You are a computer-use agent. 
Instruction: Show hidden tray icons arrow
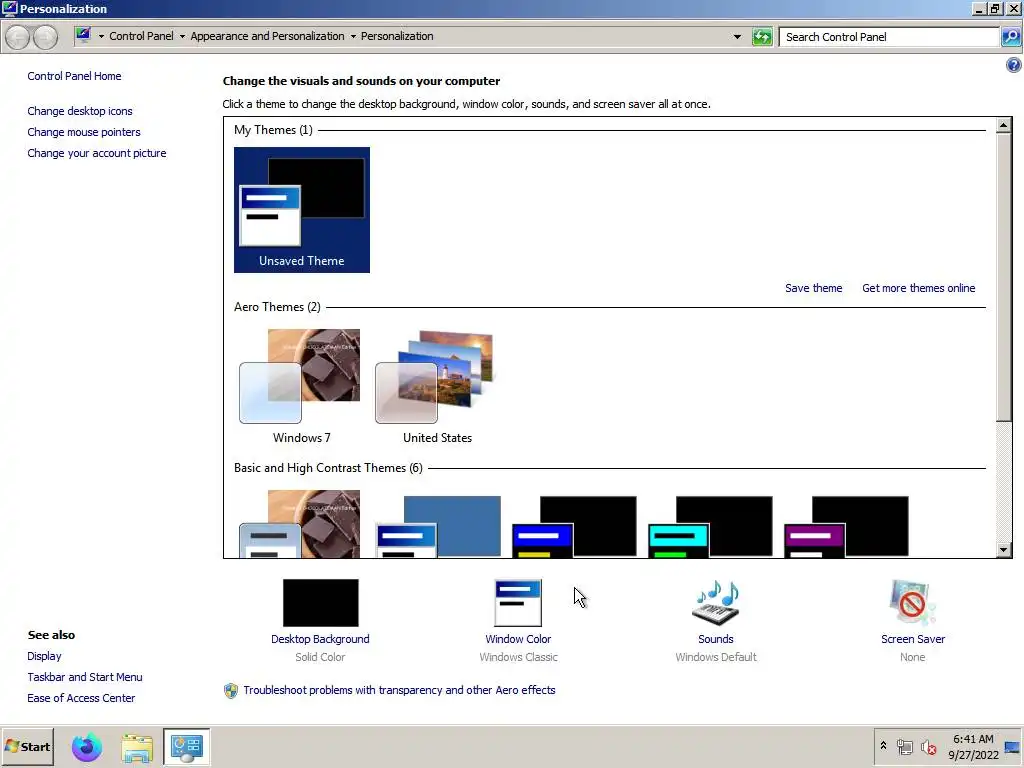pos(883,745)
